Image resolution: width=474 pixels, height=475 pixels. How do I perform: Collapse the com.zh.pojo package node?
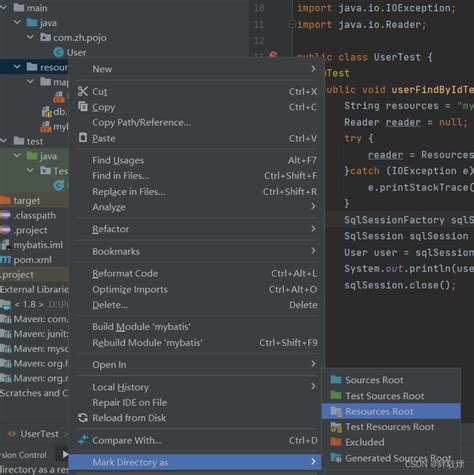30,37
